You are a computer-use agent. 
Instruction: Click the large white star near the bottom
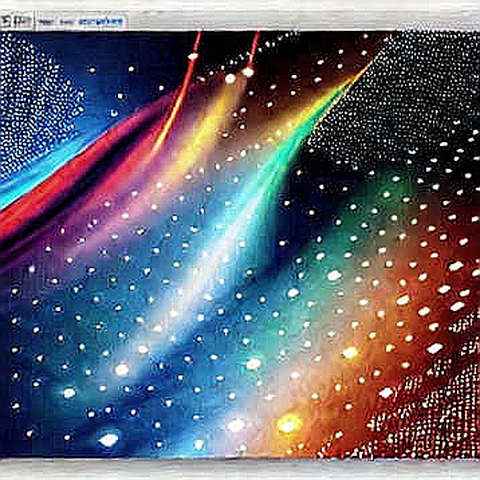tap(109, 440)
